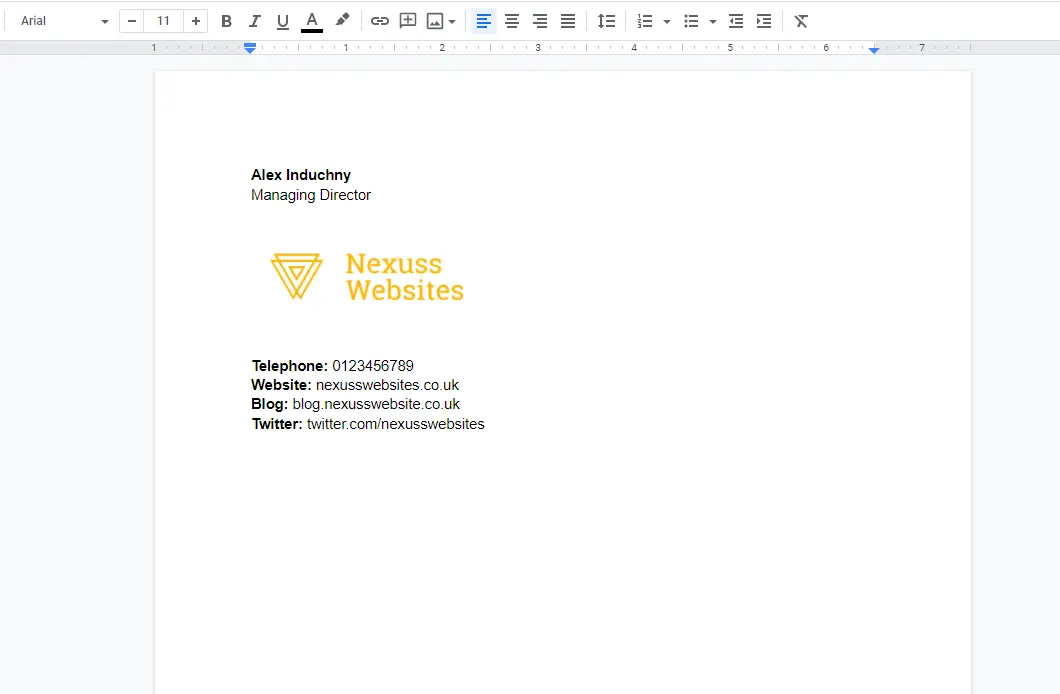Toggle justified alignment
Image resolution: width=1060 pixels, height=694 pixels.
pos(568,20)
